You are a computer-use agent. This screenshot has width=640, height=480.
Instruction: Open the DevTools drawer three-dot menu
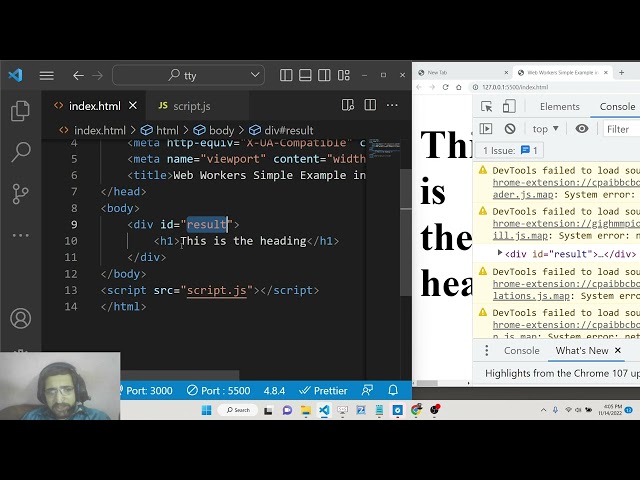coord(486,351)
